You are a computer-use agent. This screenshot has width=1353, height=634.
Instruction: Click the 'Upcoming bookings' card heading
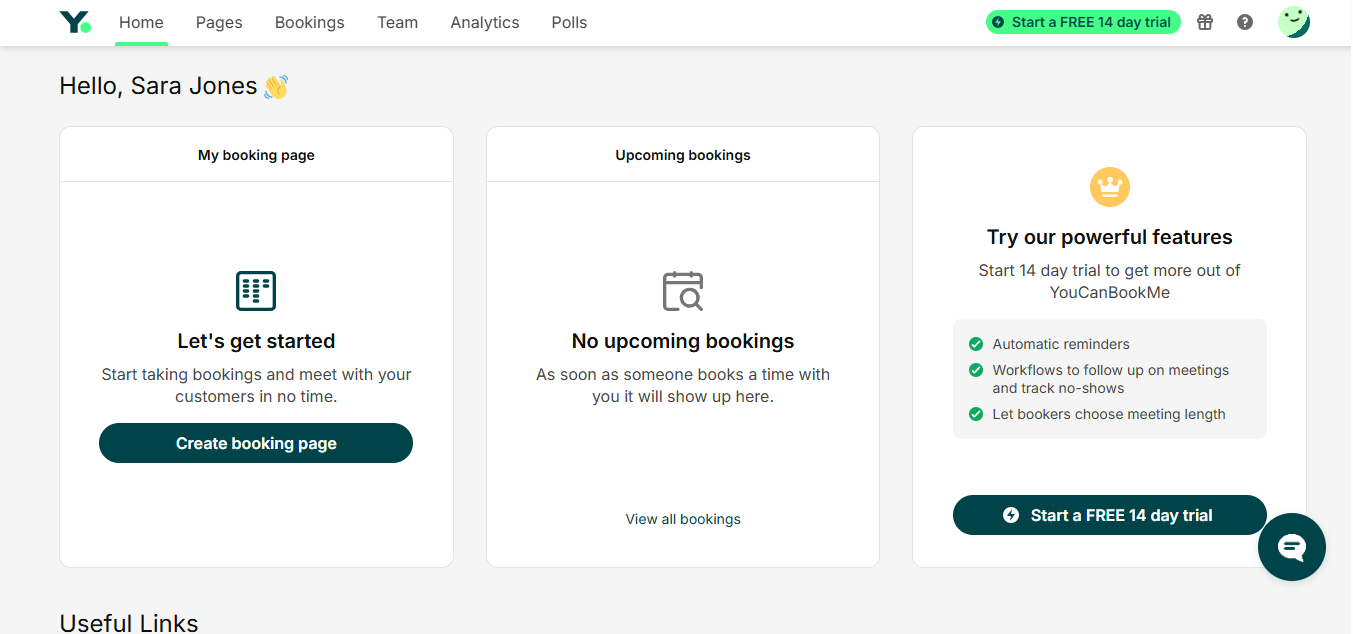click(683, 155)
